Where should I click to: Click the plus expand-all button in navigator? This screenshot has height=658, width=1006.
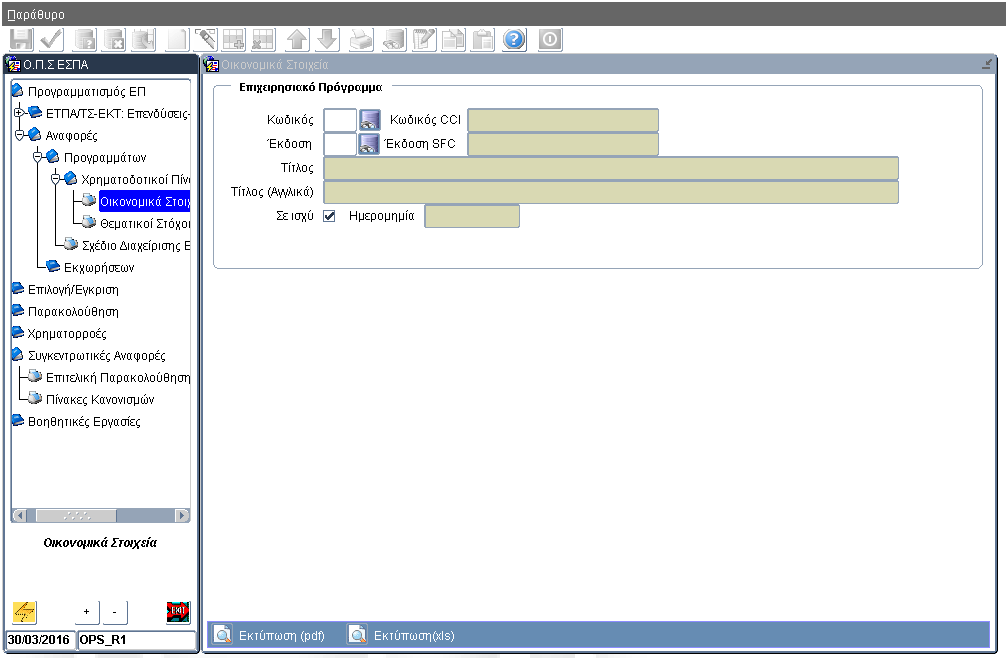tap(87, 612)
